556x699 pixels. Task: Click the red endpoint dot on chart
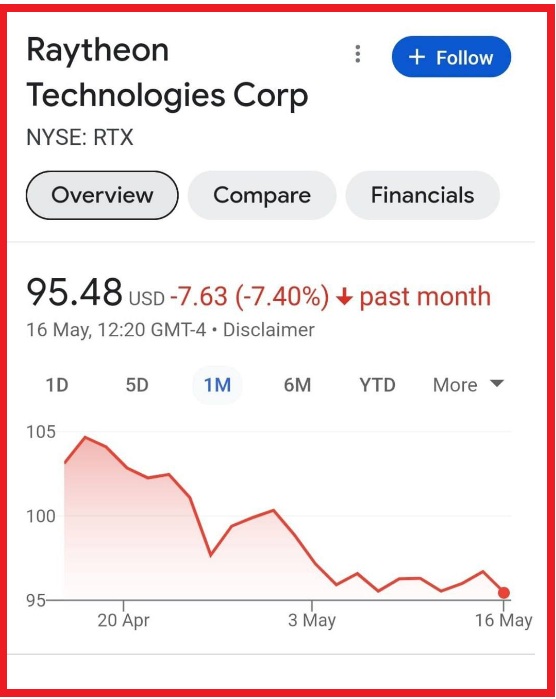point(504,592)
